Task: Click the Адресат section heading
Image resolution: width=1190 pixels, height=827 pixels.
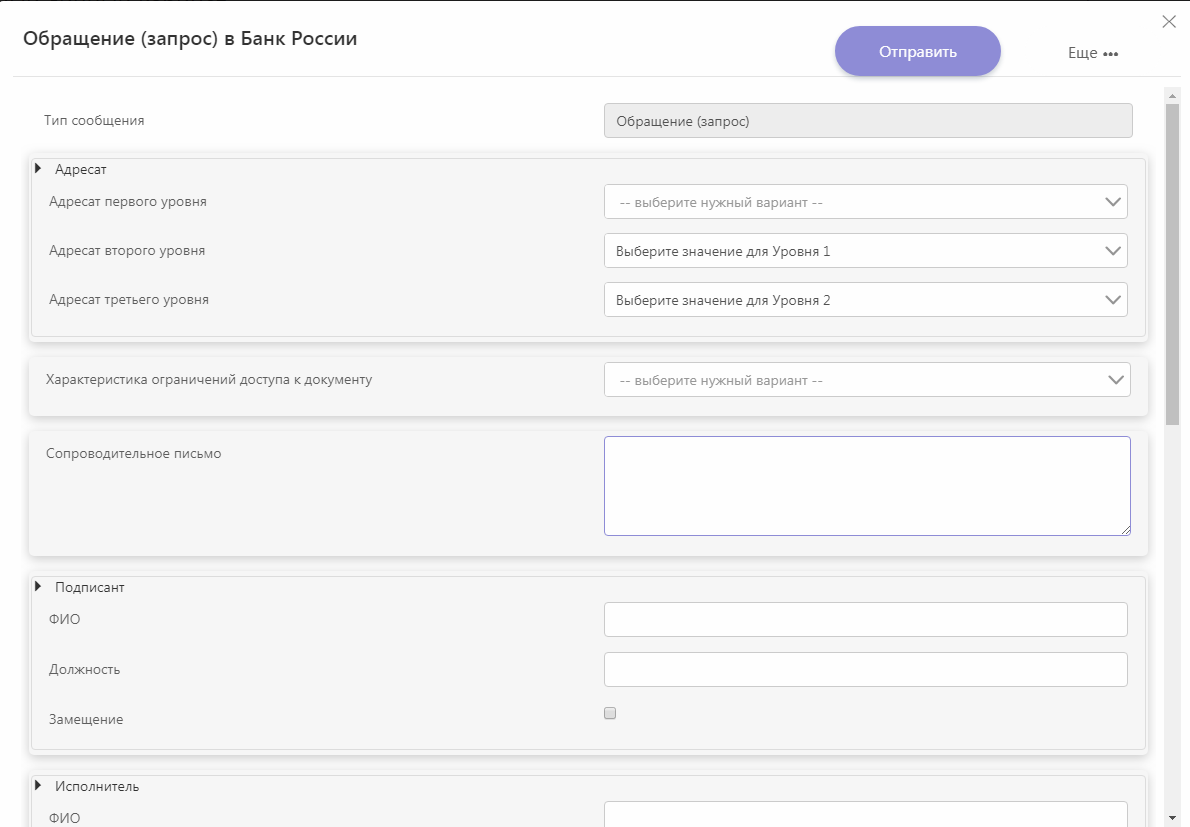Action: 80,169
